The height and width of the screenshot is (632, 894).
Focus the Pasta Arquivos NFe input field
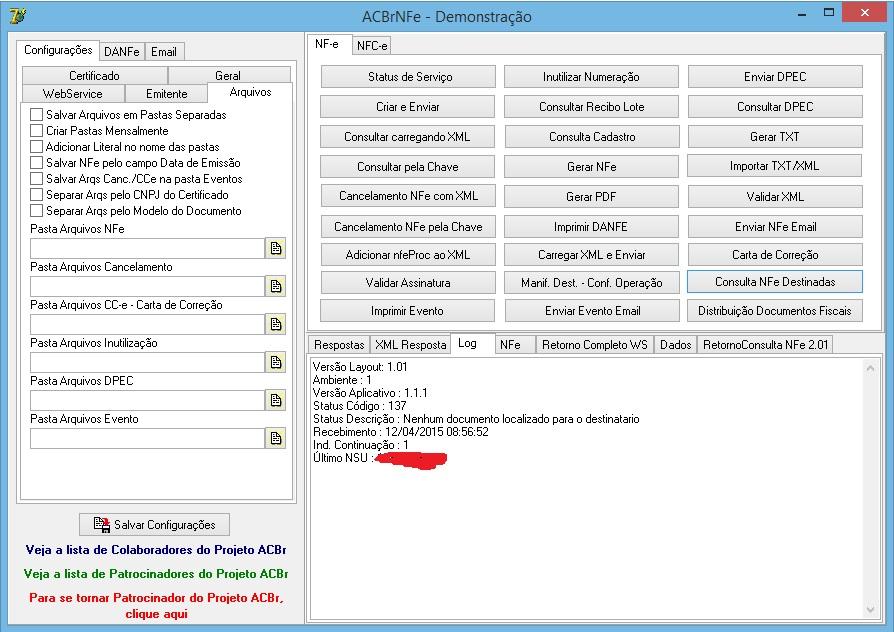[x=147, y=249]
